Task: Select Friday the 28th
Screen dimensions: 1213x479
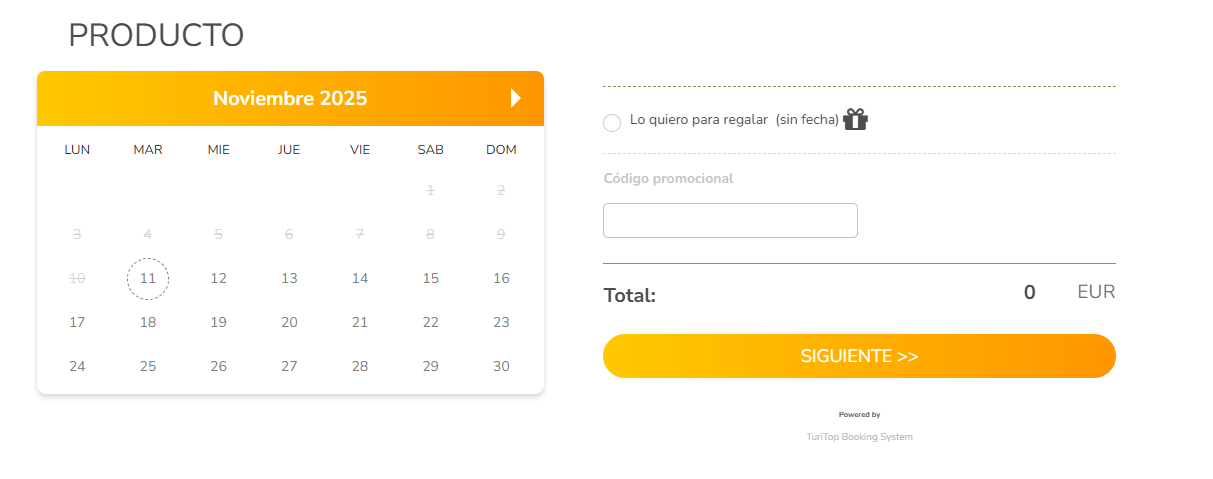Action: pyautogui.click(x=360, y=366)
